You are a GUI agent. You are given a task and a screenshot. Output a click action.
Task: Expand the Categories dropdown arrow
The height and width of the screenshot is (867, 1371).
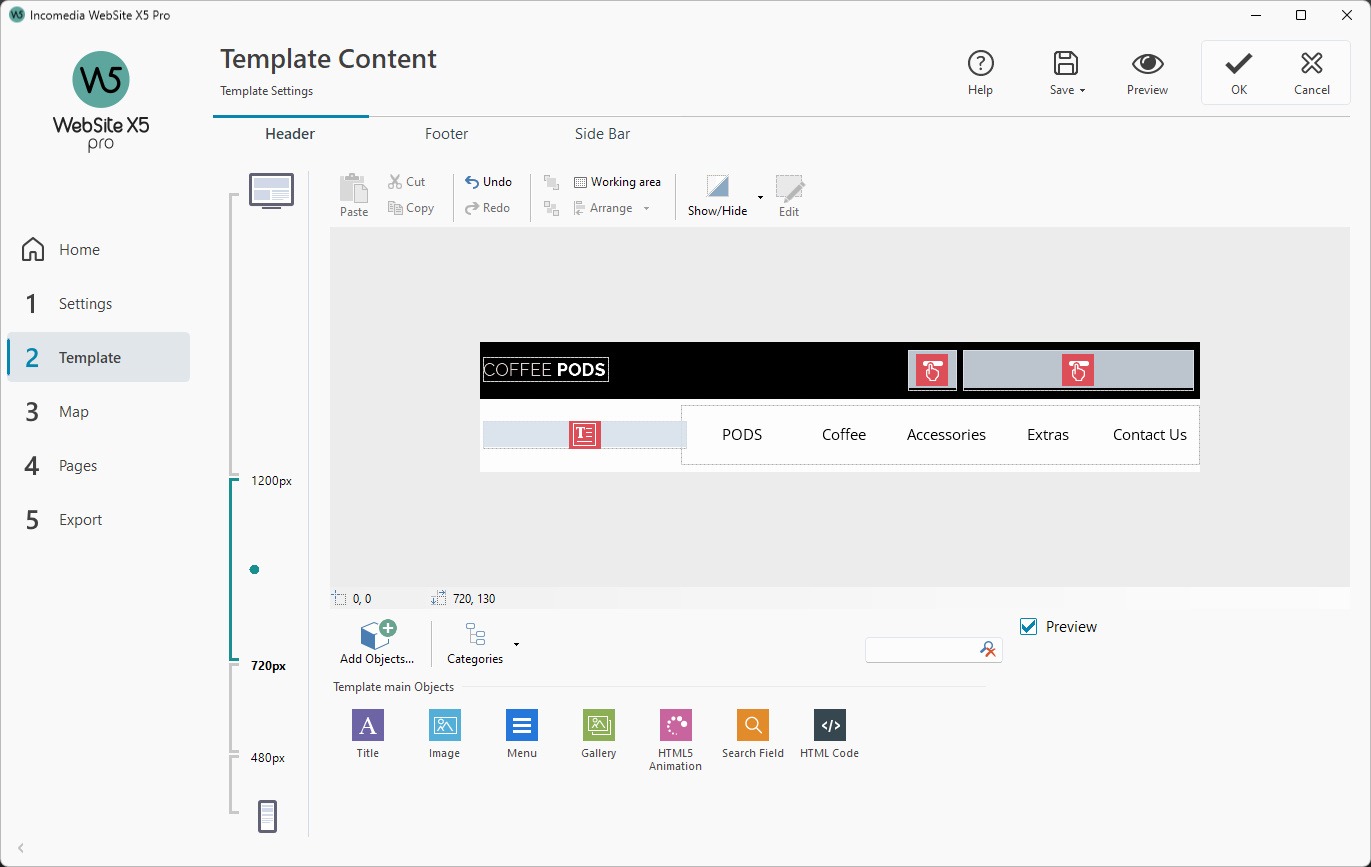516,645
